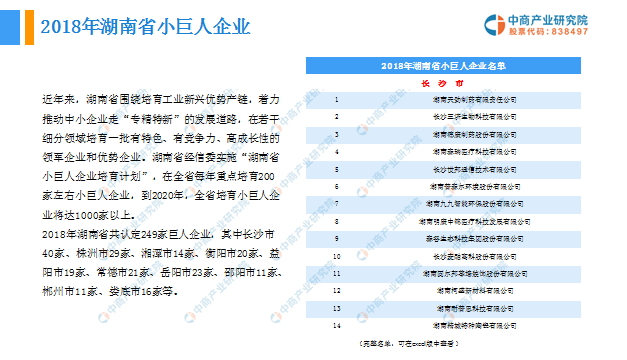The width and height of the screenshot is (627, 360).
Task: Click the paragraph line starting 近年来，湖南省围绕
Action: pyautogui.click(x=161, y=100)
